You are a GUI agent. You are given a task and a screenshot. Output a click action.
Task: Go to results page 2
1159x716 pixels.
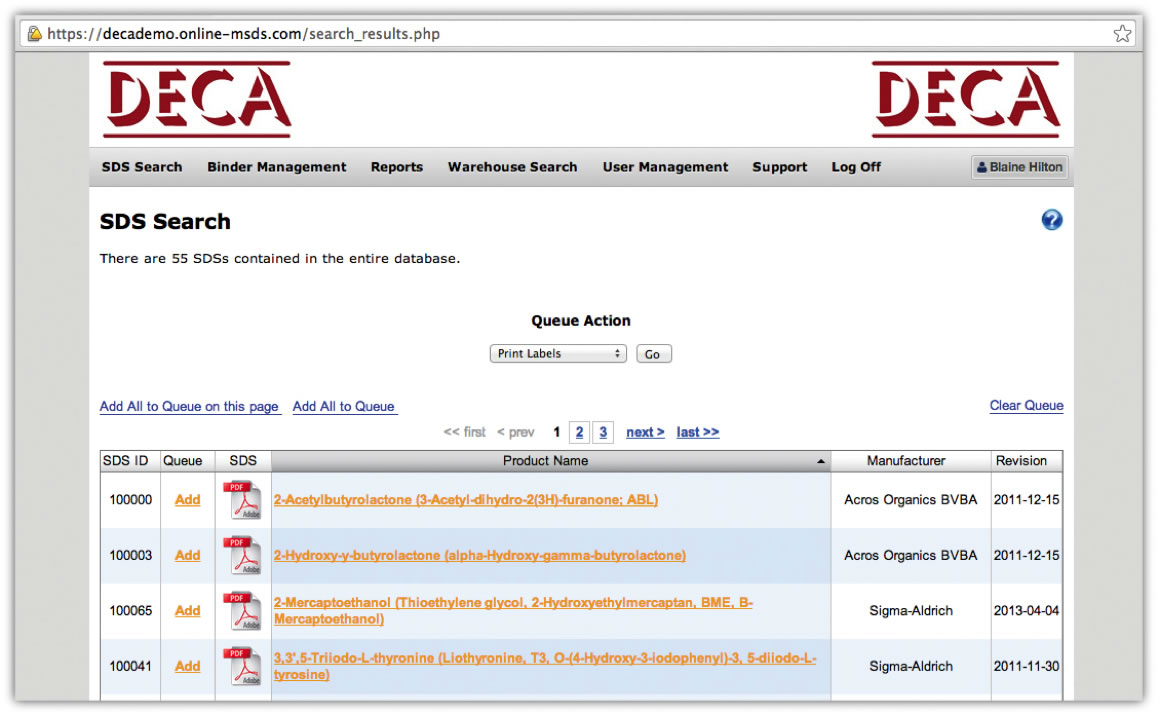[x=579, y=432]
